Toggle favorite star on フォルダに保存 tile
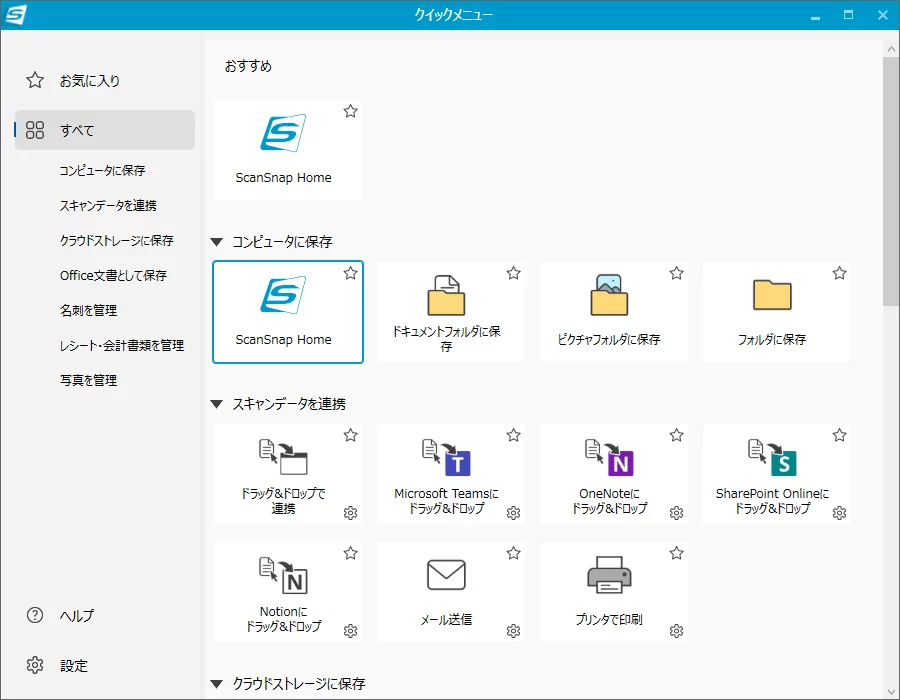Screen dimensions: 900x700 pos(839,273)
